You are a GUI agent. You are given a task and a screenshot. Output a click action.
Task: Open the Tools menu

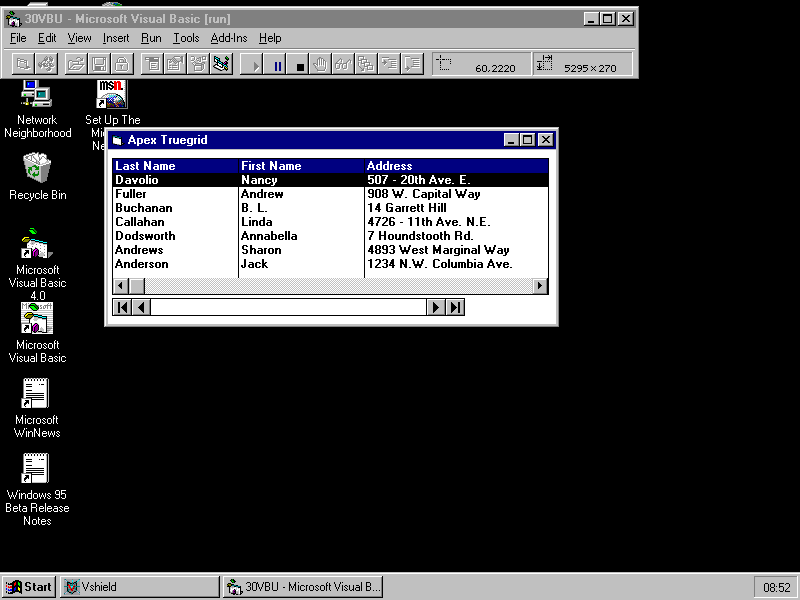coord(186,38)
